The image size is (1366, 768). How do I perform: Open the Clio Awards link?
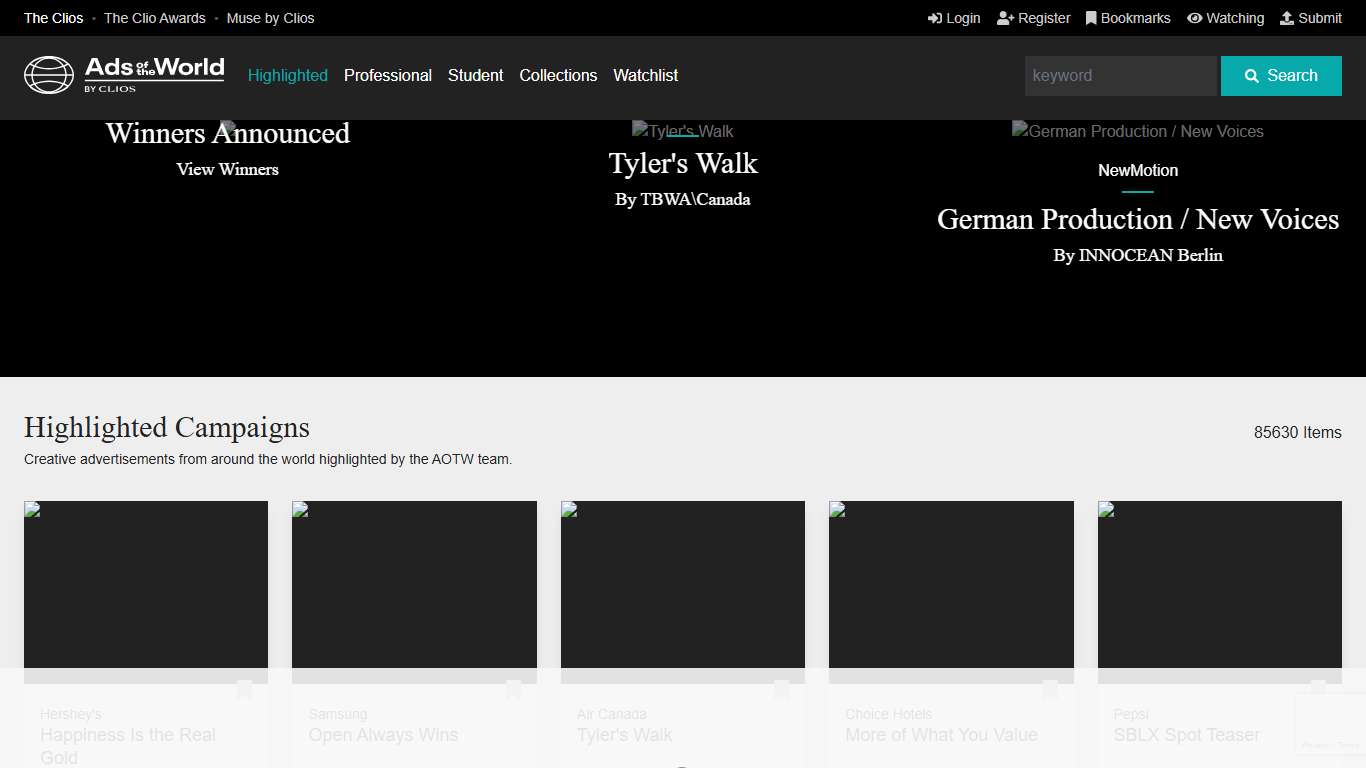click(154, 18)
